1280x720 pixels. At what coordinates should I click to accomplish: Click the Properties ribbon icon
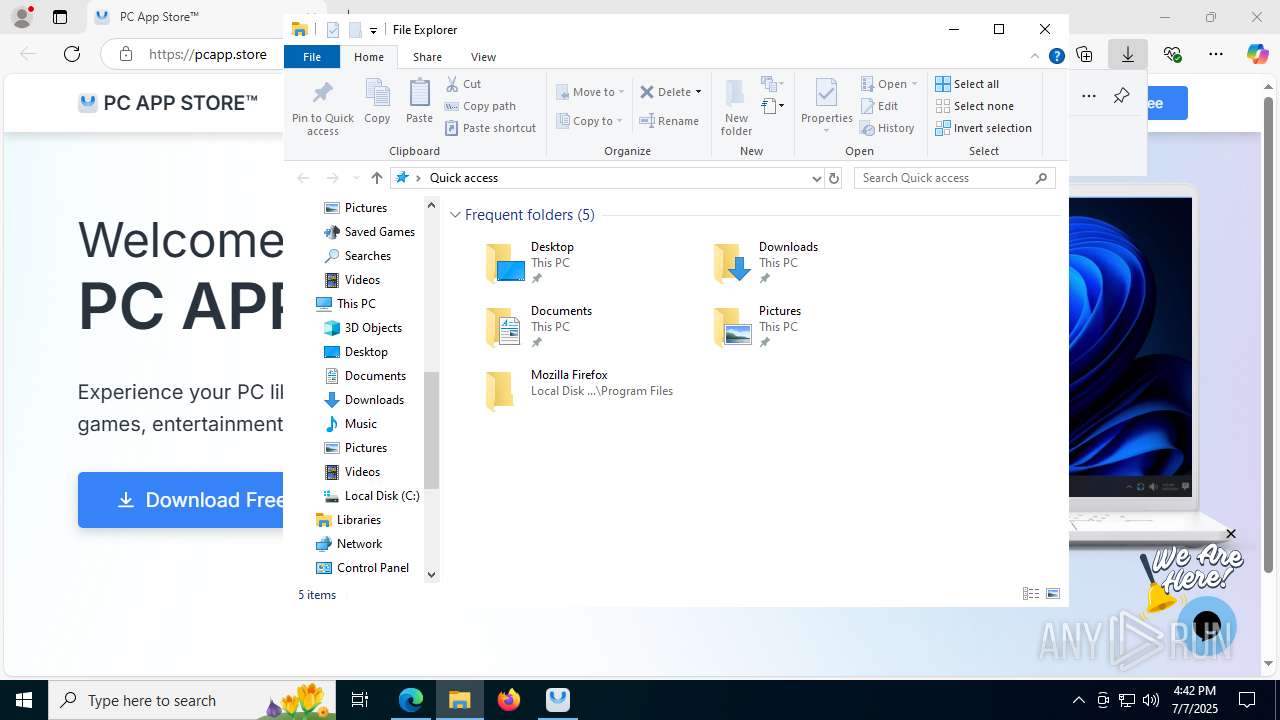[x=826, y=107]
